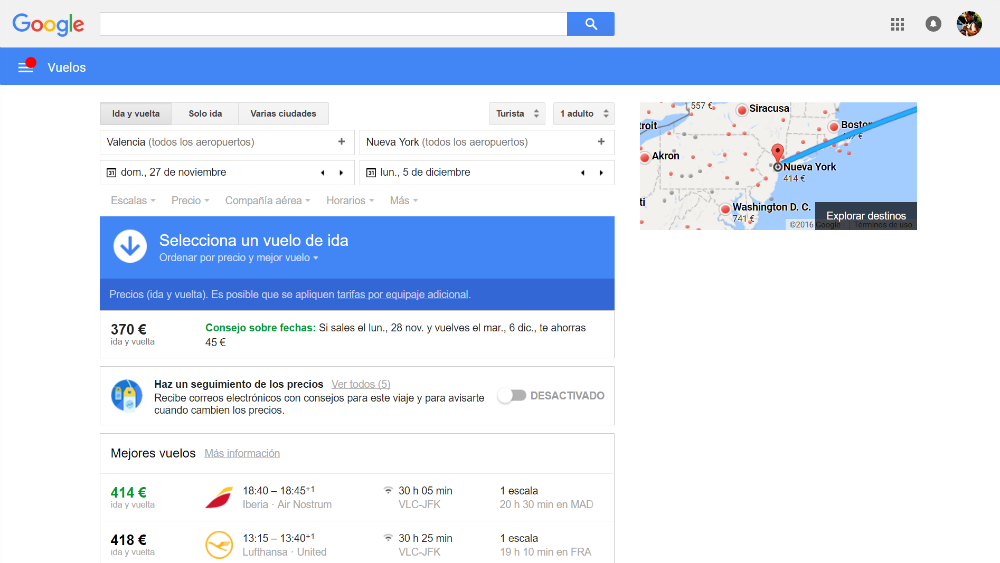Click the lun., 5 de diciembre date
The image size is (1000, 563).
425,172
